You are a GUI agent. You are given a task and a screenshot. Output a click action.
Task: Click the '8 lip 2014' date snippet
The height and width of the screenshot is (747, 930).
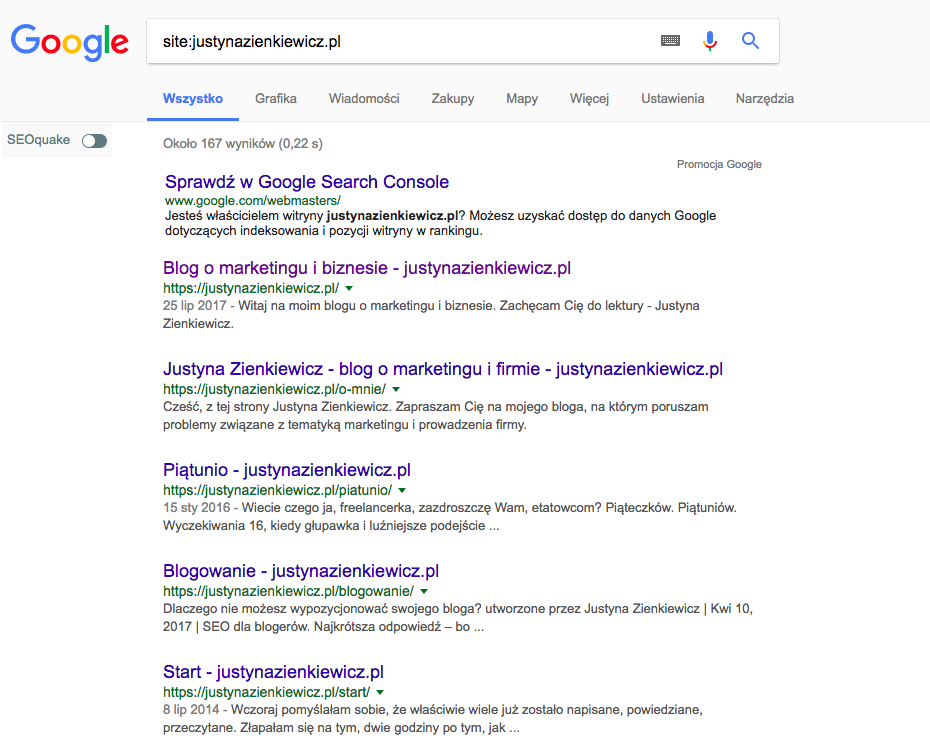coord(191,710)
